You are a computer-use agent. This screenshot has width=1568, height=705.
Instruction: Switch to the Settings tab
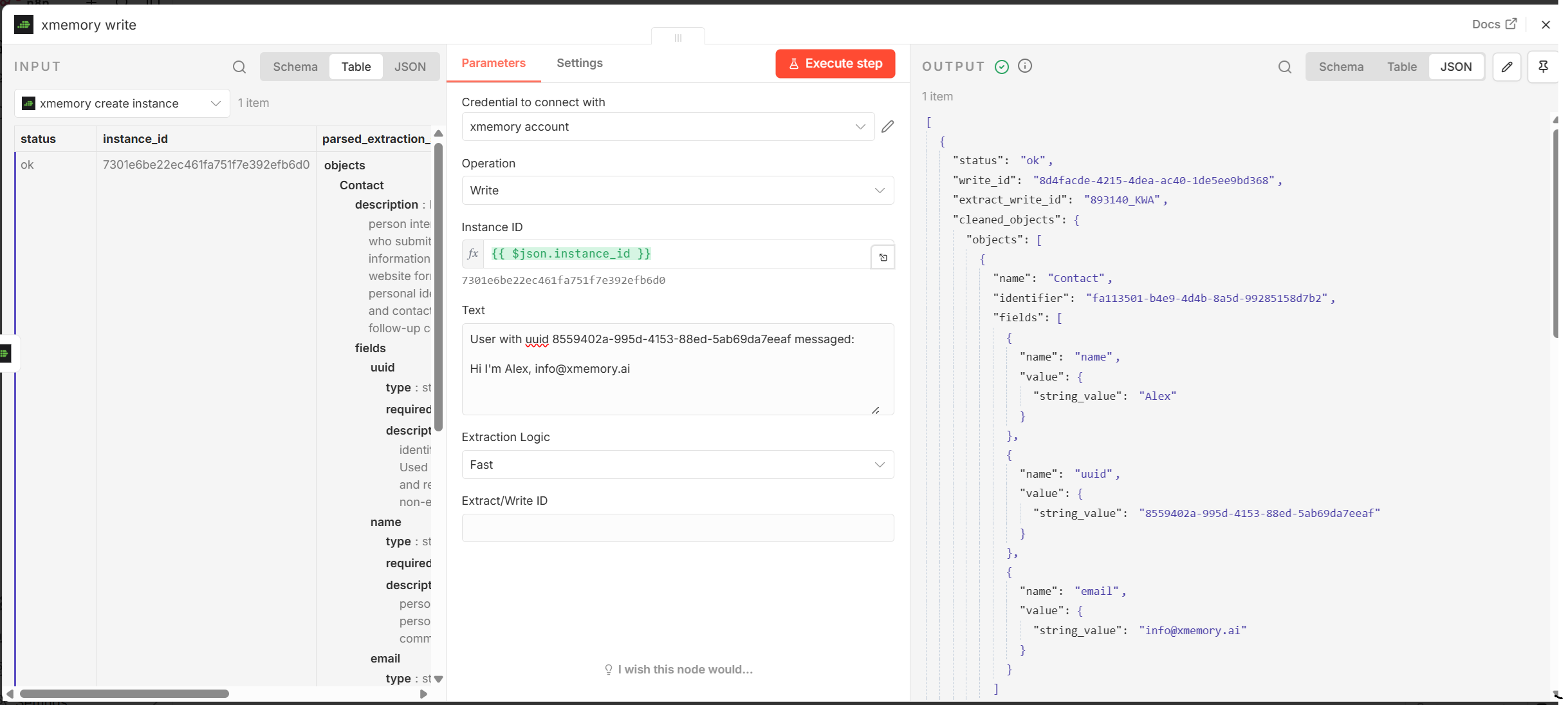click(x=578, y=62)
